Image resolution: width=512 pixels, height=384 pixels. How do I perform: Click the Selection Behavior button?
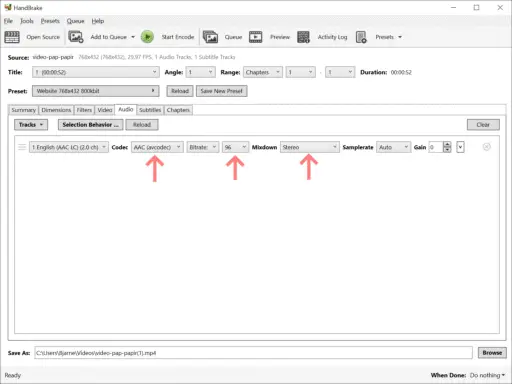click(x=90, y=125)
